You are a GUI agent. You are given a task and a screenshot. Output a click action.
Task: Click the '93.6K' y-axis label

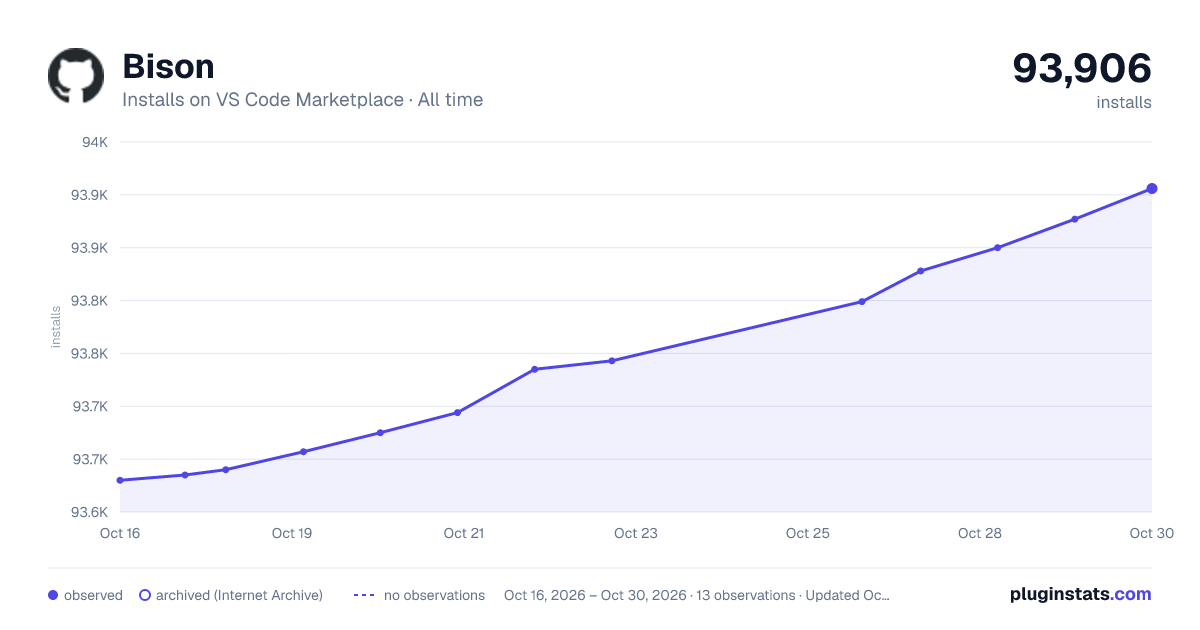point(89,512)
